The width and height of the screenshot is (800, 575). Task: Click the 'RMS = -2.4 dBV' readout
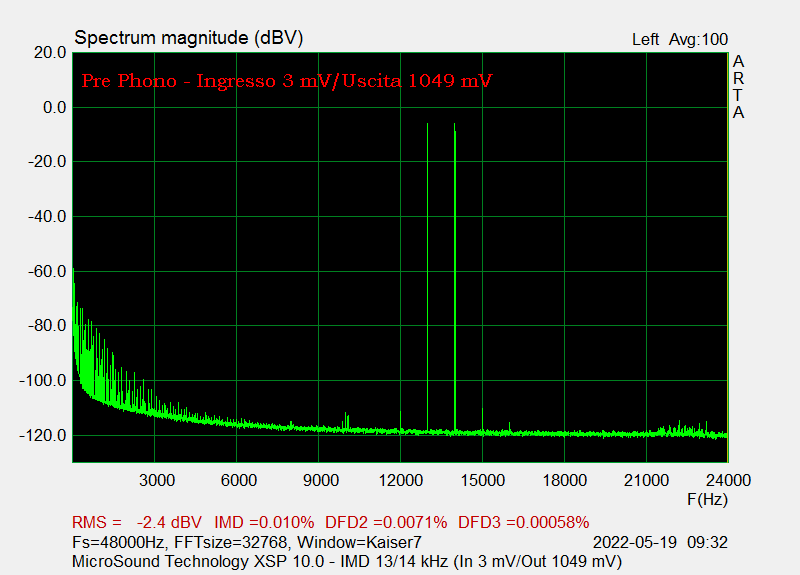point(137,522)
